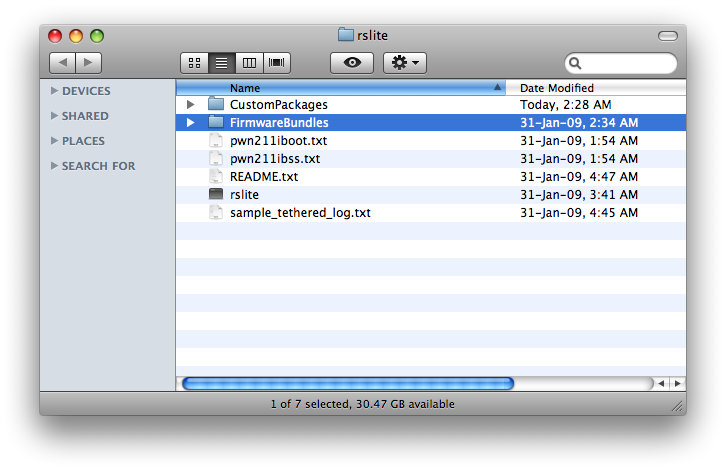This screenshot has width=726, height=470.
Task: Open the Action gear dropdown menu
Action: tap(405, 63)
